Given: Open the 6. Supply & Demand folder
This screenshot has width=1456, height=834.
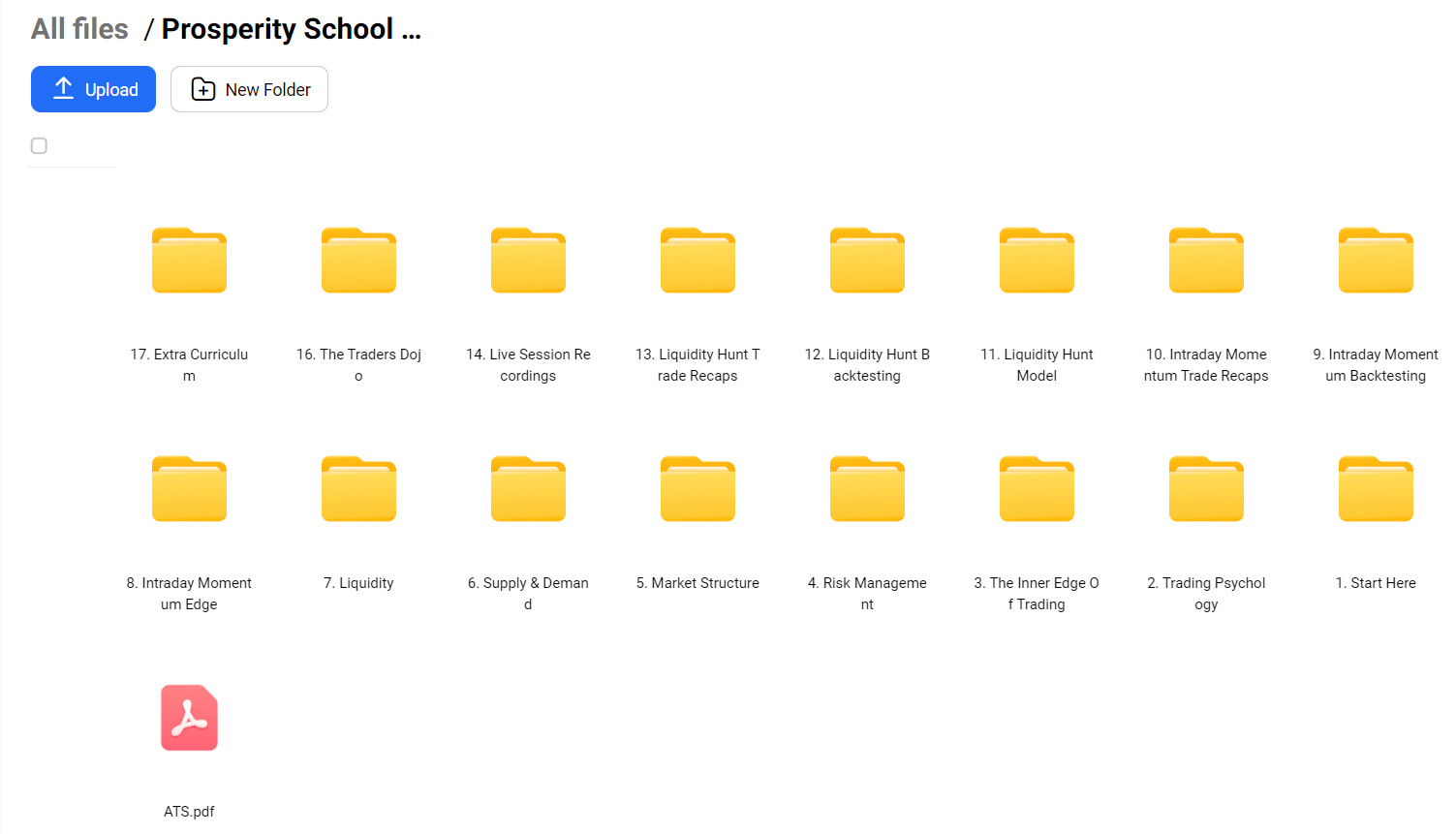Looking at the screenshot, I should [528, 489].
